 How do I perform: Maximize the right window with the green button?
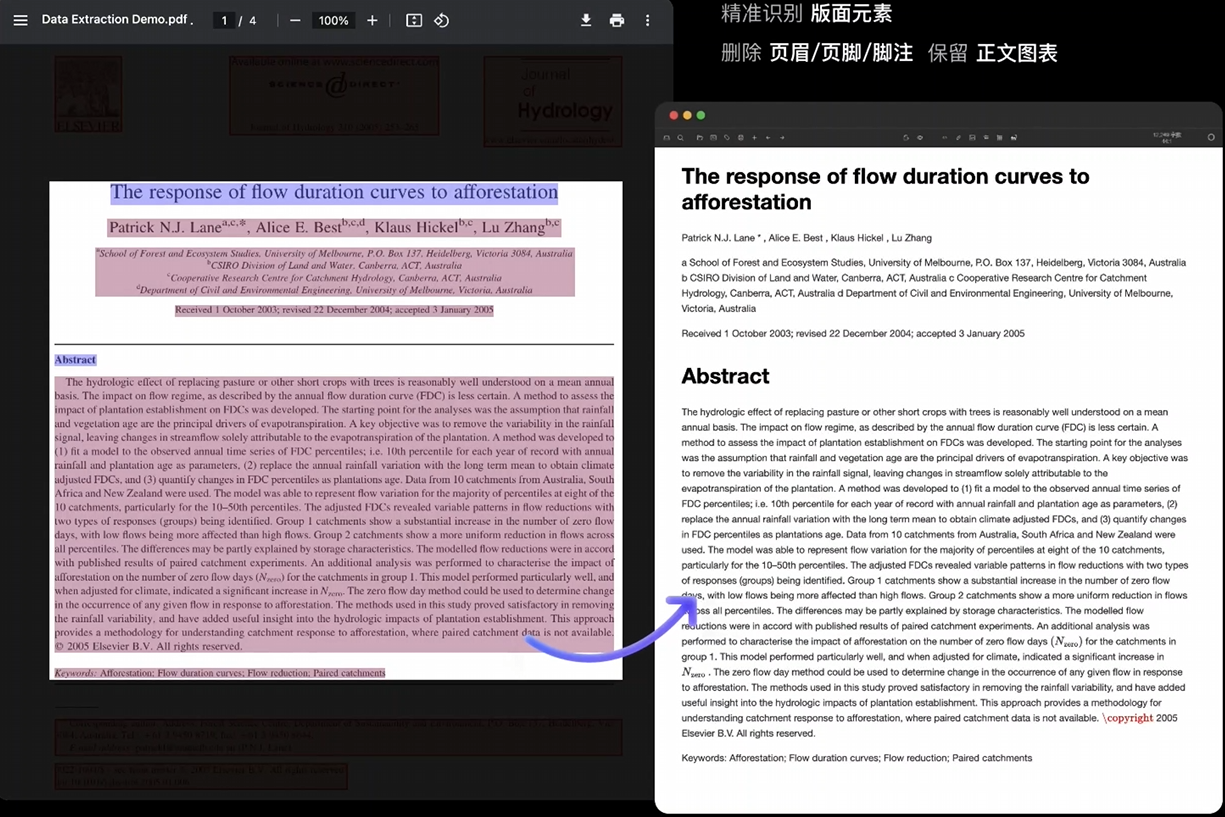tap(701, 115)
